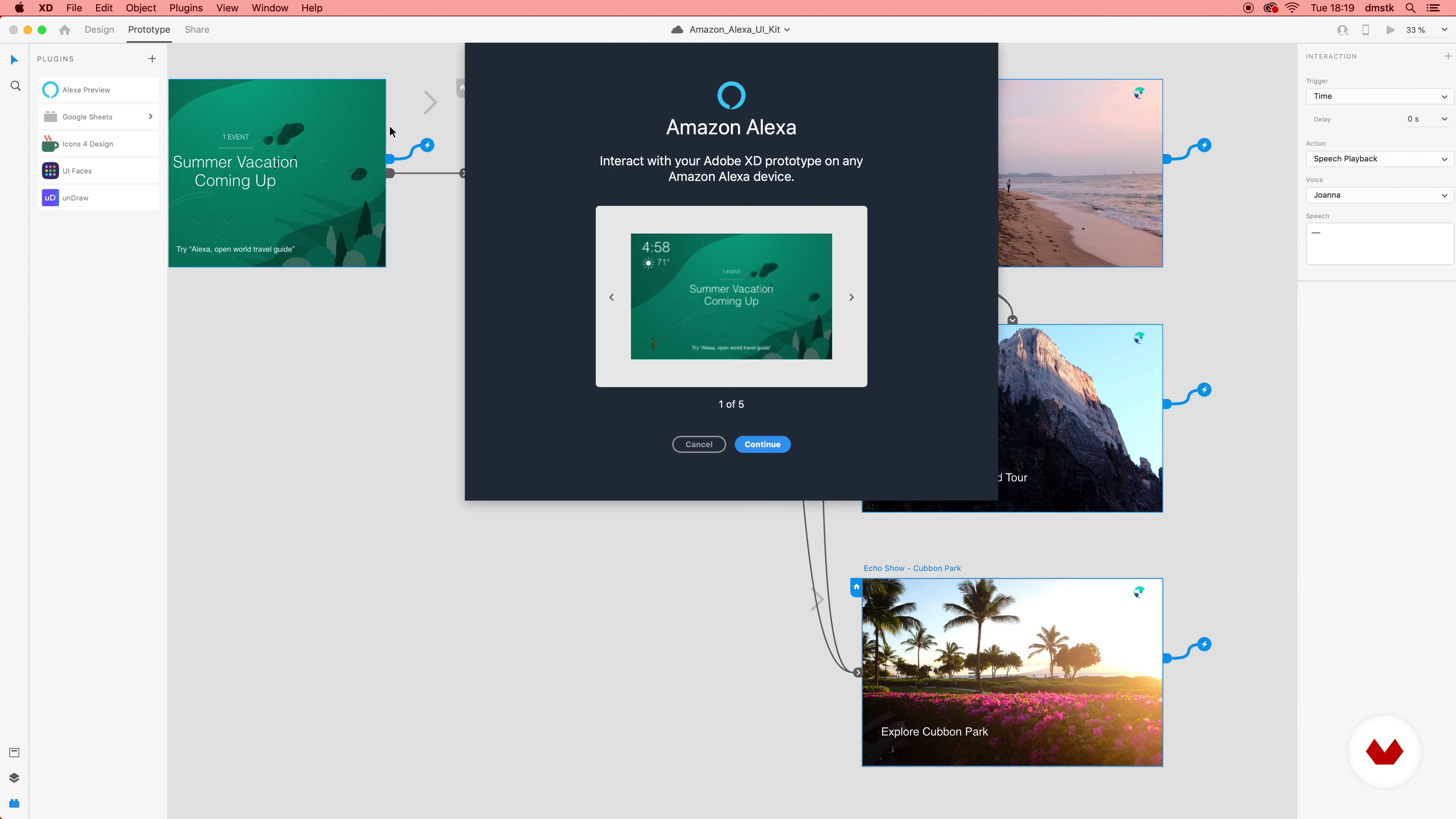The width and height of the screenshot is (1456, 819).
Task: Select the Explore Cubbon Park artboard image
Action: (1012, 672)
